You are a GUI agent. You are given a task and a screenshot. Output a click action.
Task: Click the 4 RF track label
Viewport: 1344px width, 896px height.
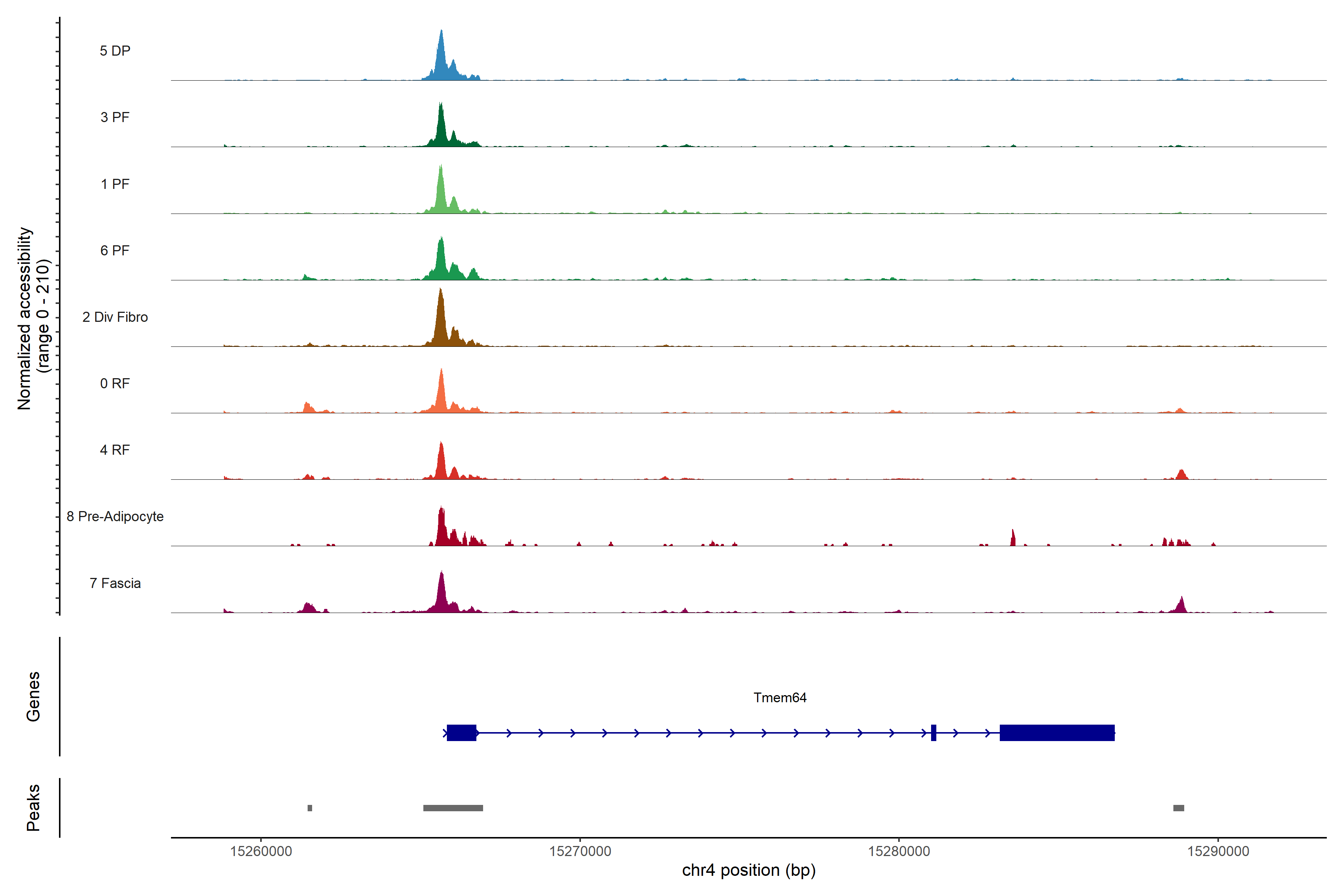[x=115, y=450]
